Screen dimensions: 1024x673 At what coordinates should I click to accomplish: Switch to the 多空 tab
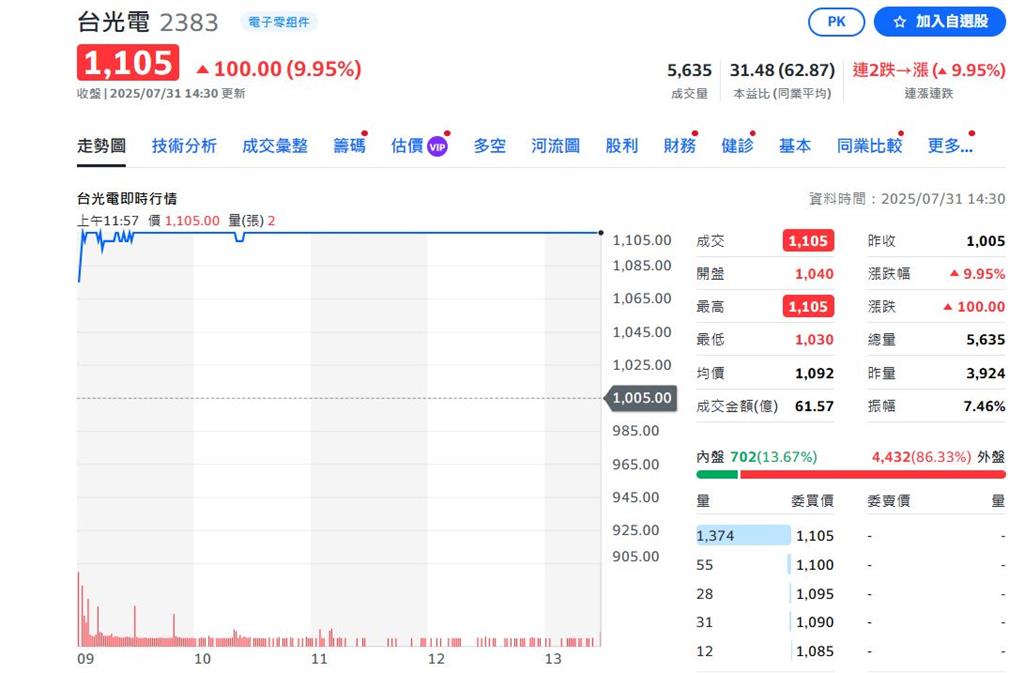(490, 146)
